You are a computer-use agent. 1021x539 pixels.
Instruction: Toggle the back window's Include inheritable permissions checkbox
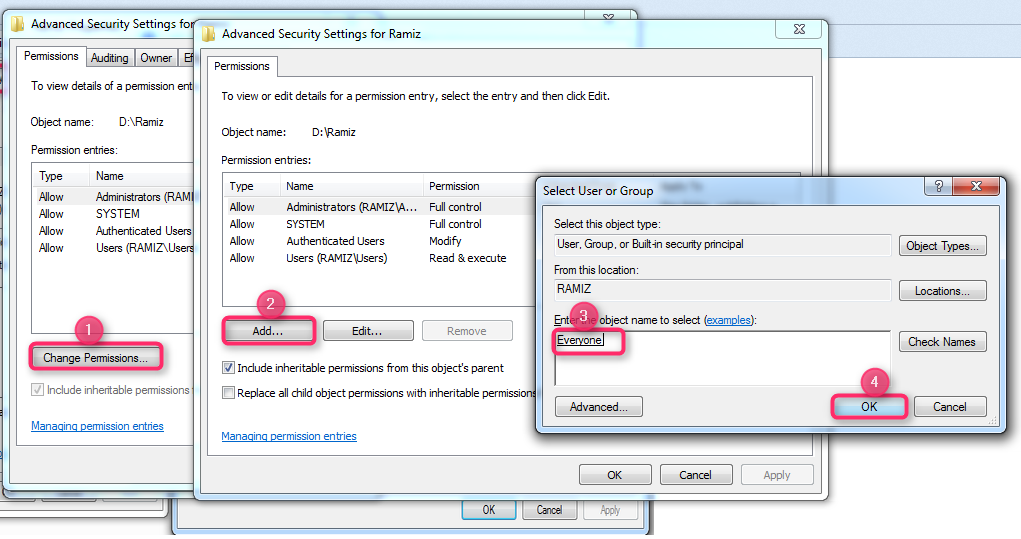coord(38,390)
